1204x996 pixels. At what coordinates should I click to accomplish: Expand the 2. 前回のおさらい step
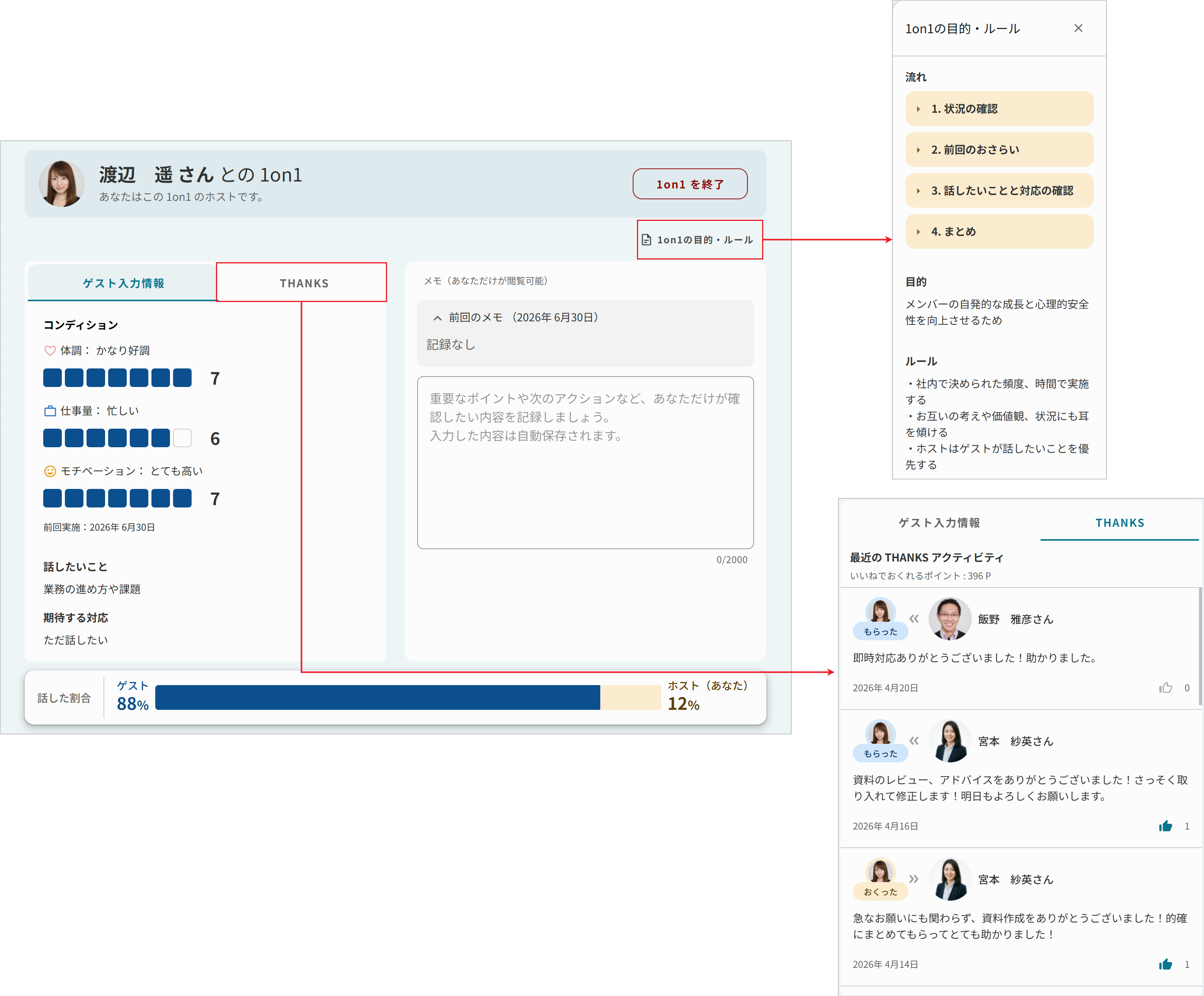click(999, 149)
